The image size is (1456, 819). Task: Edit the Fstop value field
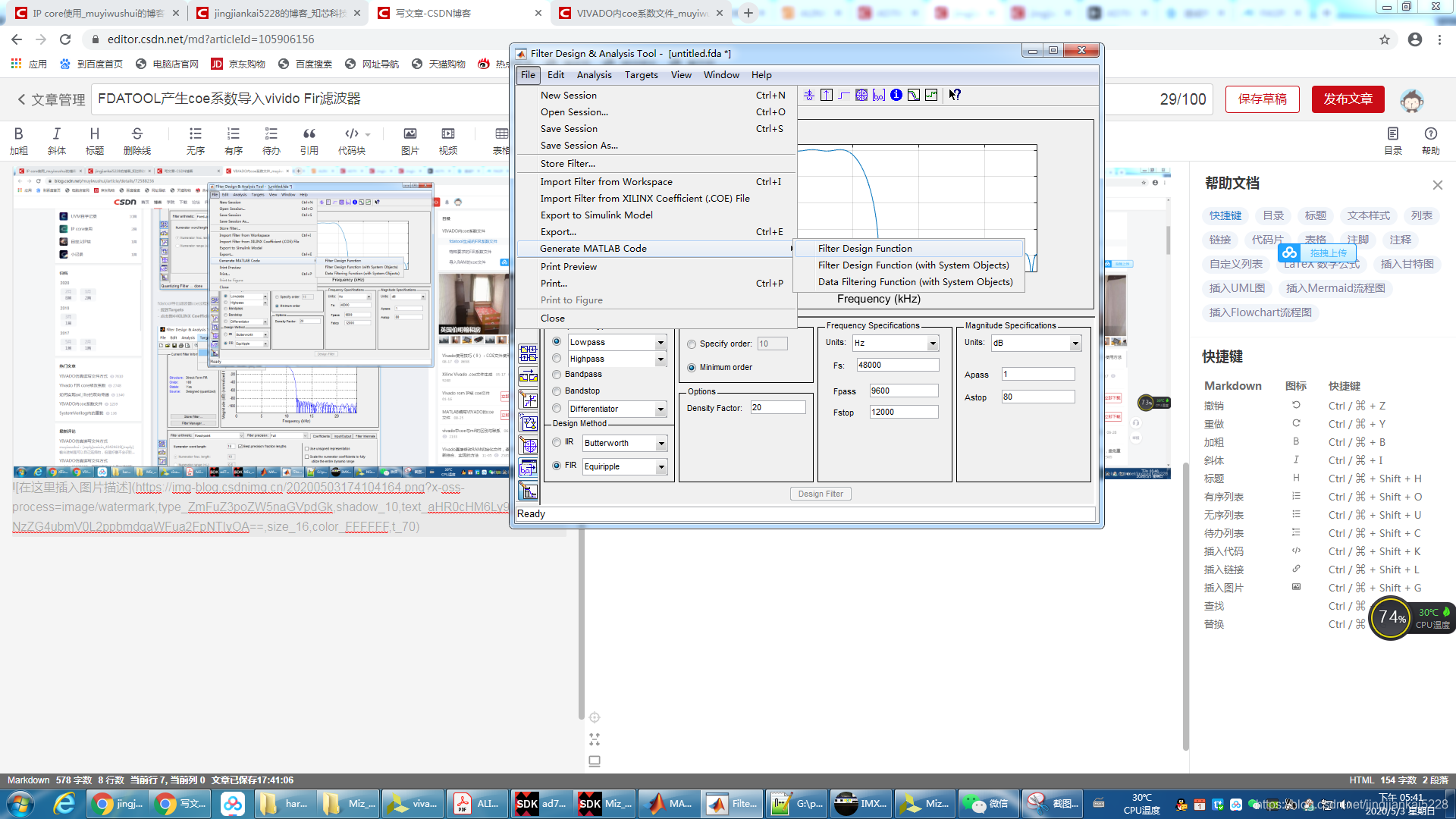903,412
